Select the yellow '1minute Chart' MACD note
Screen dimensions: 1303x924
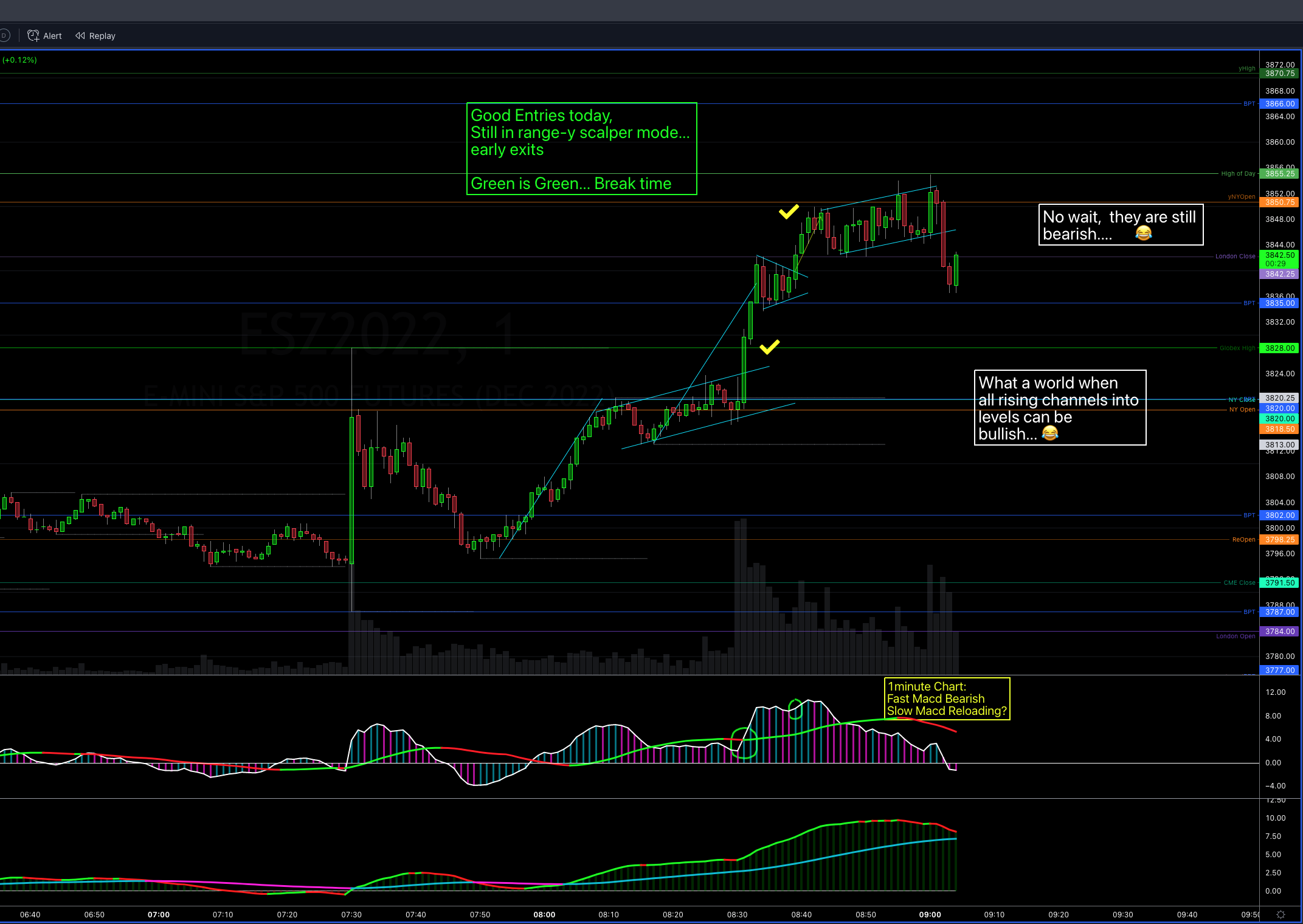946,698
